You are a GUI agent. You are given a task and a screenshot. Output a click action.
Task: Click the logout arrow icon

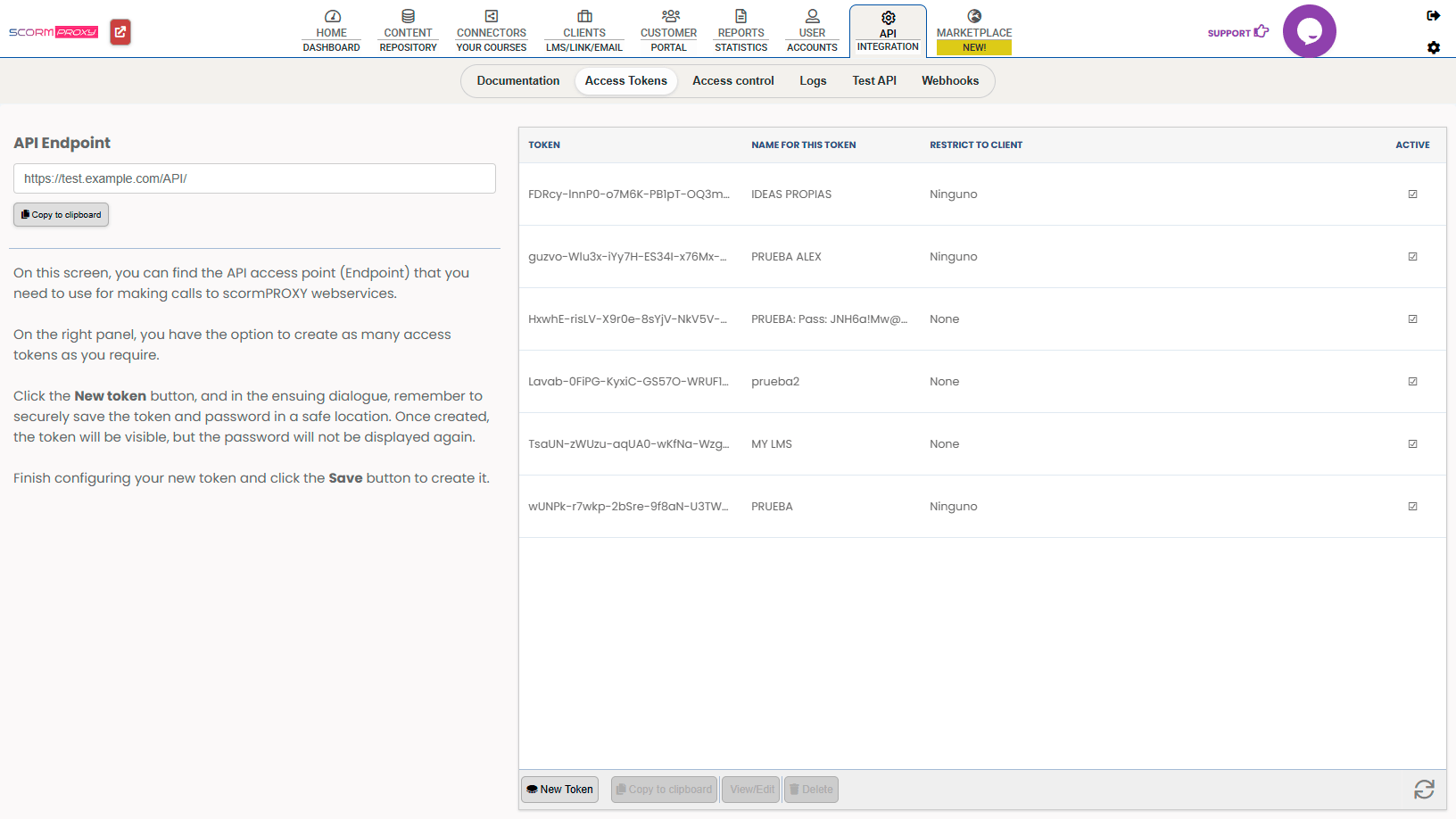click(1433, 15)
